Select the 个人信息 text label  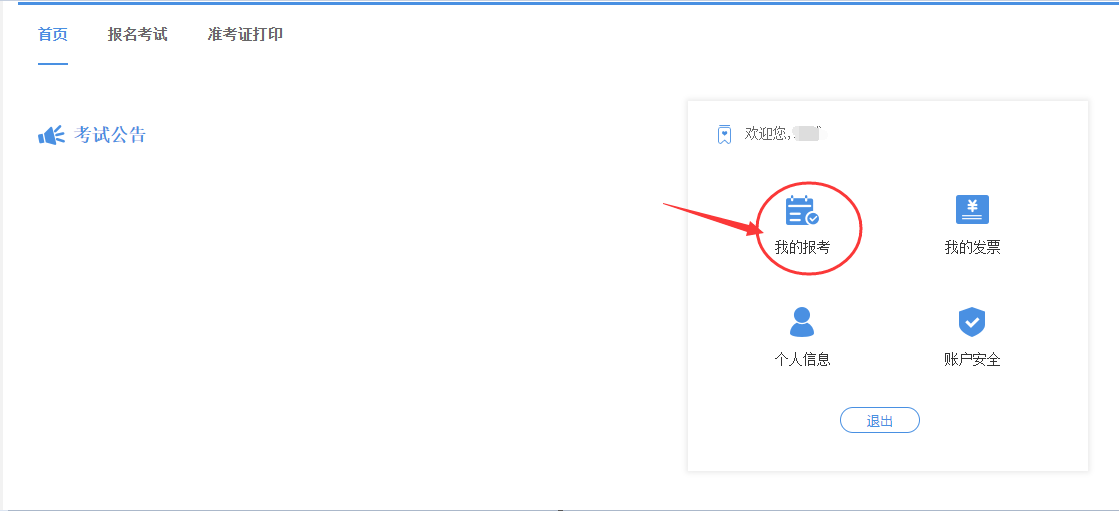[802, 359]
